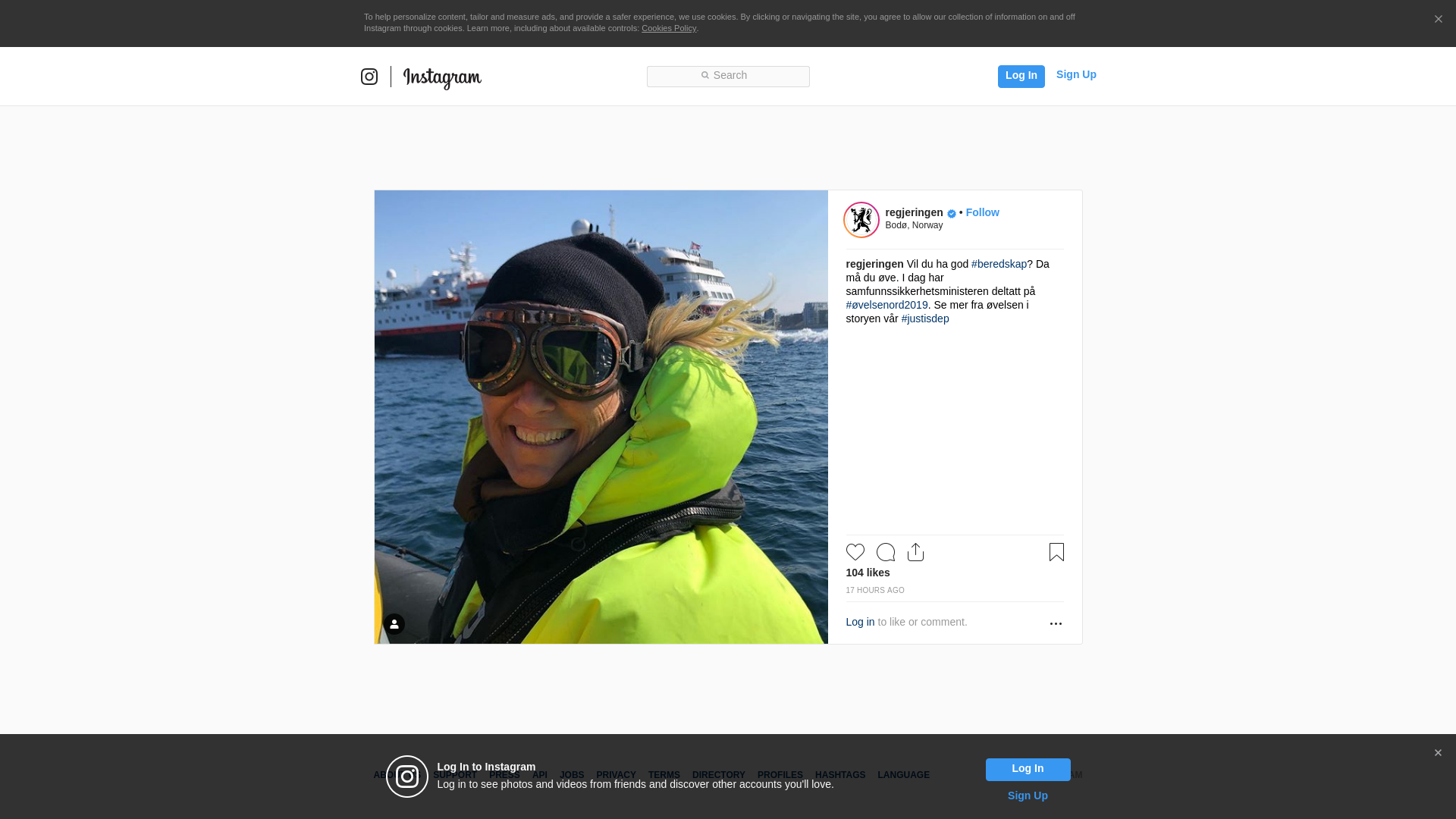Open the LANGUAGE footer selector
The width and height of the screenshot is (1456, 819).
click(903, 775)
